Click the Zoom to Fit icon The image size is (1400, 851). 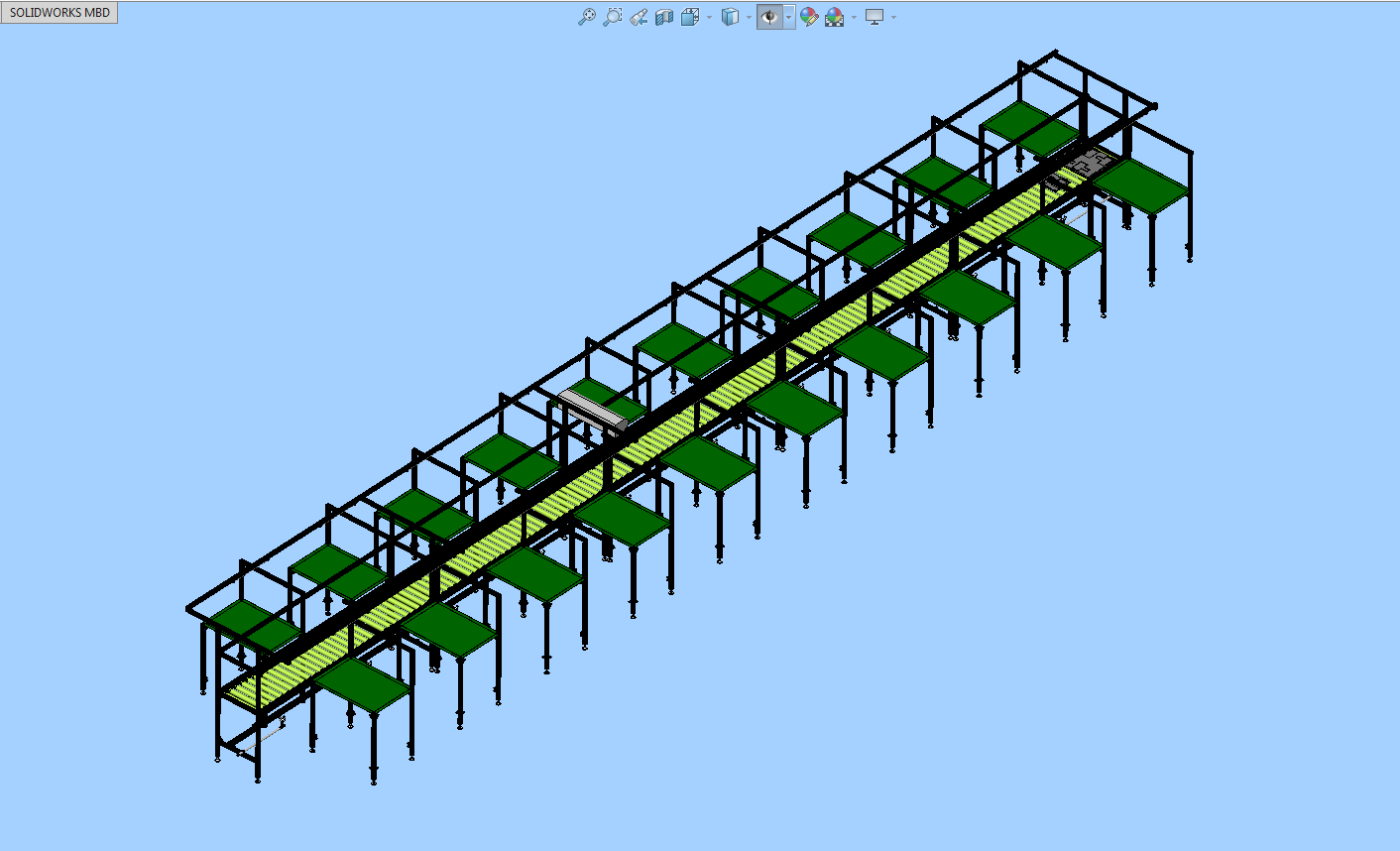(x=587, y=17)
